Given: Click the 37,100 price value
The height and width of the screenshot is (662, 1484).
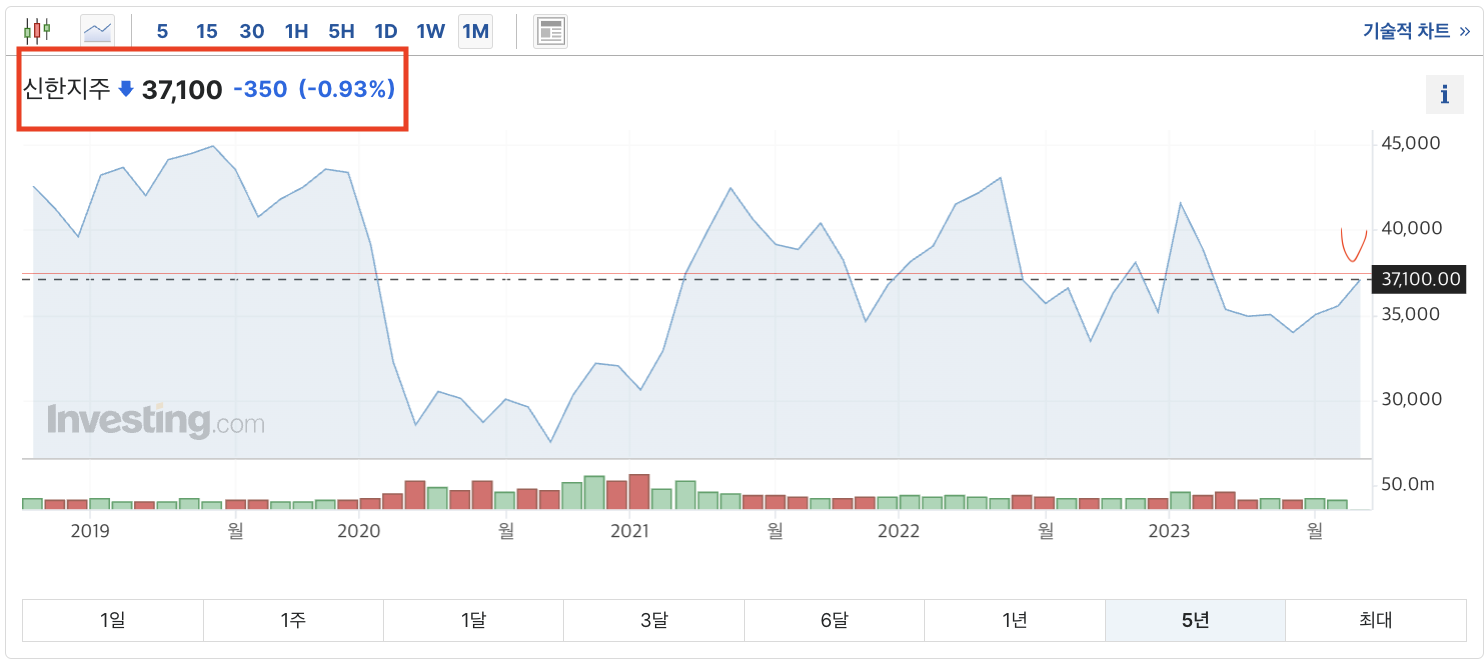Looking at the screenshot, I should click(182, 90).
